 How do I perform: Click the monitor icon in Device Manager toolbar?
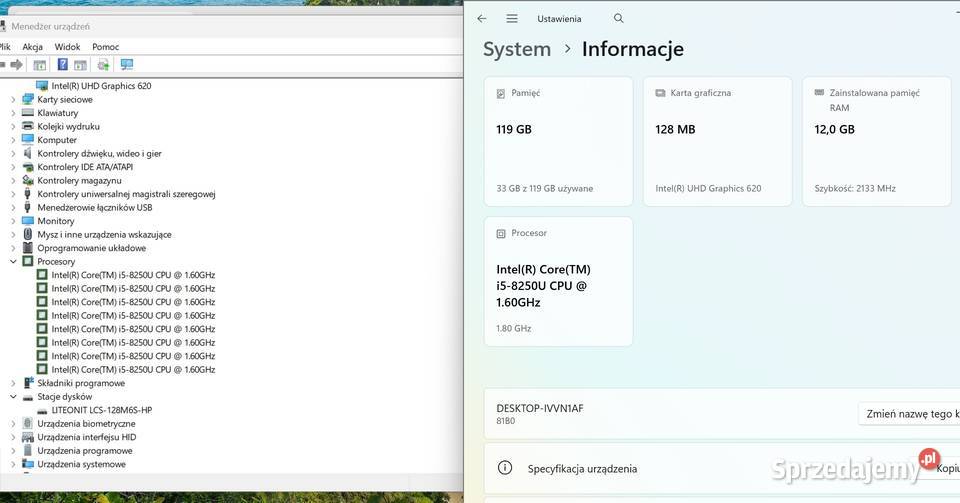click(127, 64)
